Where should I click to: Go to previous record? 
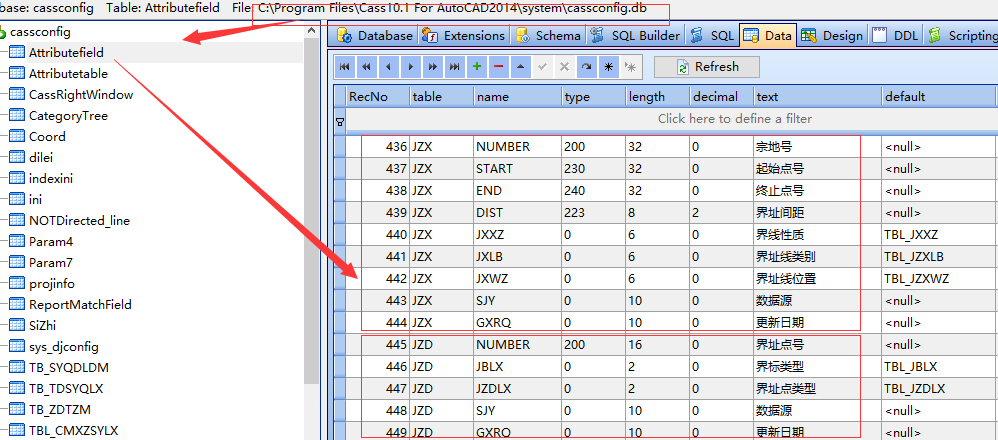(388, 67)
